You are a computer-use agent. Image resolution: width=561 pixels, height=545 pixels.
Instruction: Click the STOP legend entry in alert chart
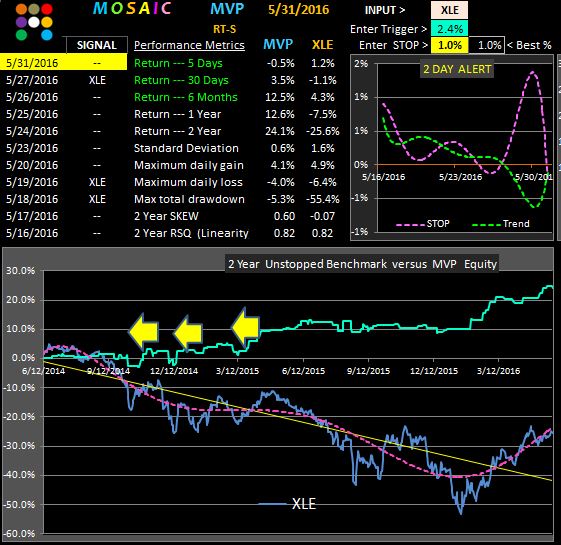point(423,224)
